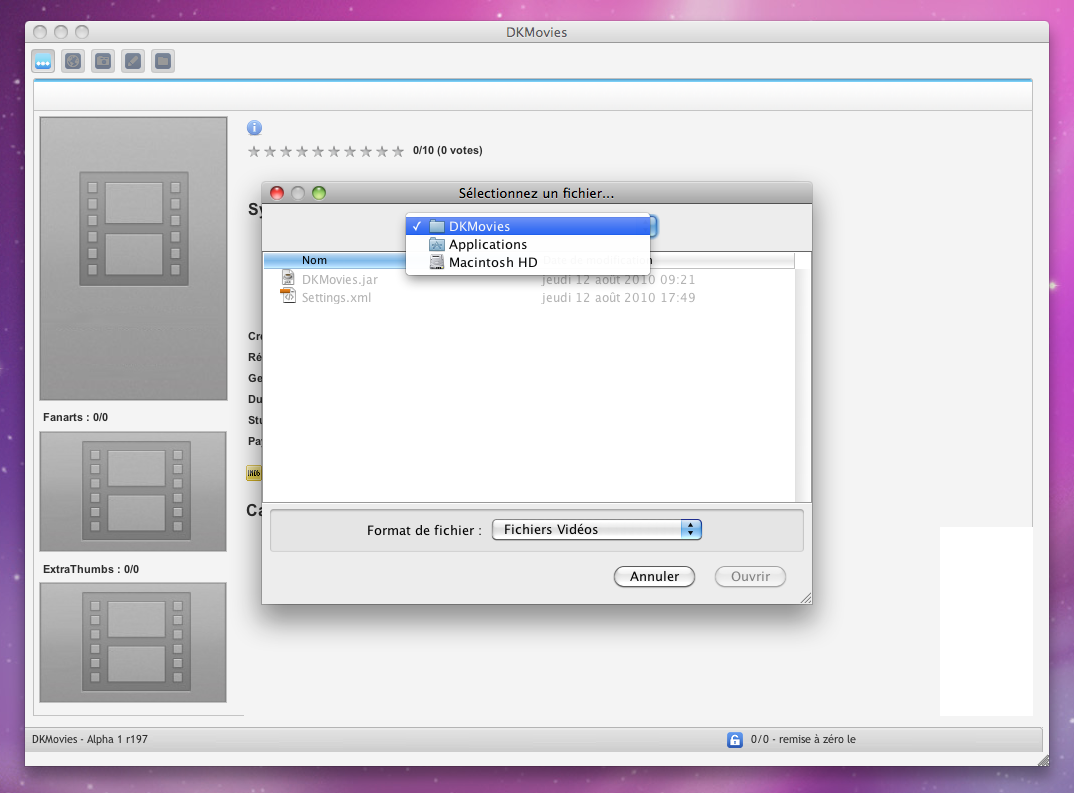
Task: Click the Fanarts thumbnail placeholder
Action: click(x=133, y=491)
